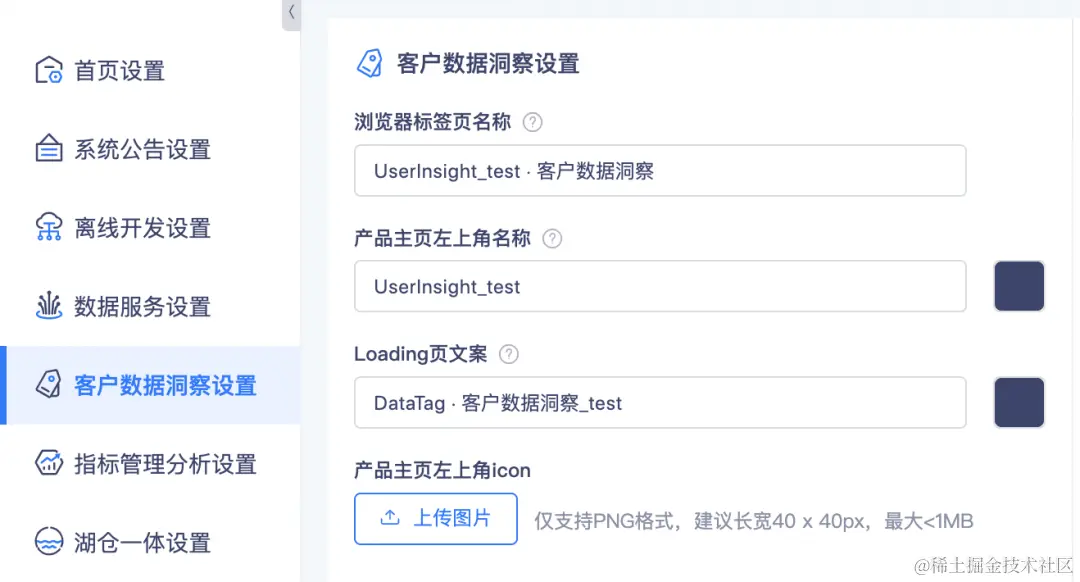The image size is (1080, 582).
Task: Click the 上传图片 upload button
Action: click(x=435, y=518)
